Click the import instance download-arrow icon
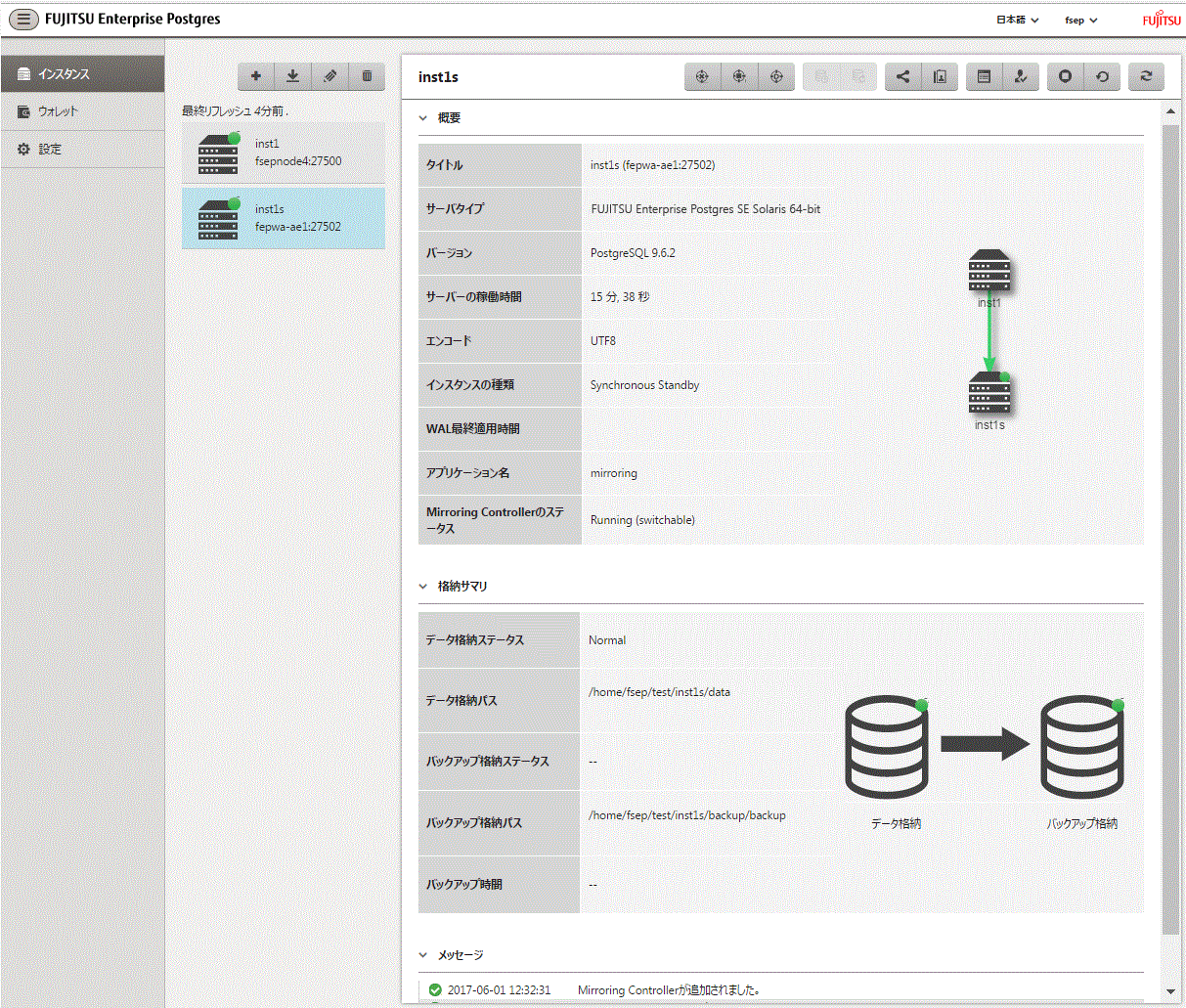 (x=293, y=76)
